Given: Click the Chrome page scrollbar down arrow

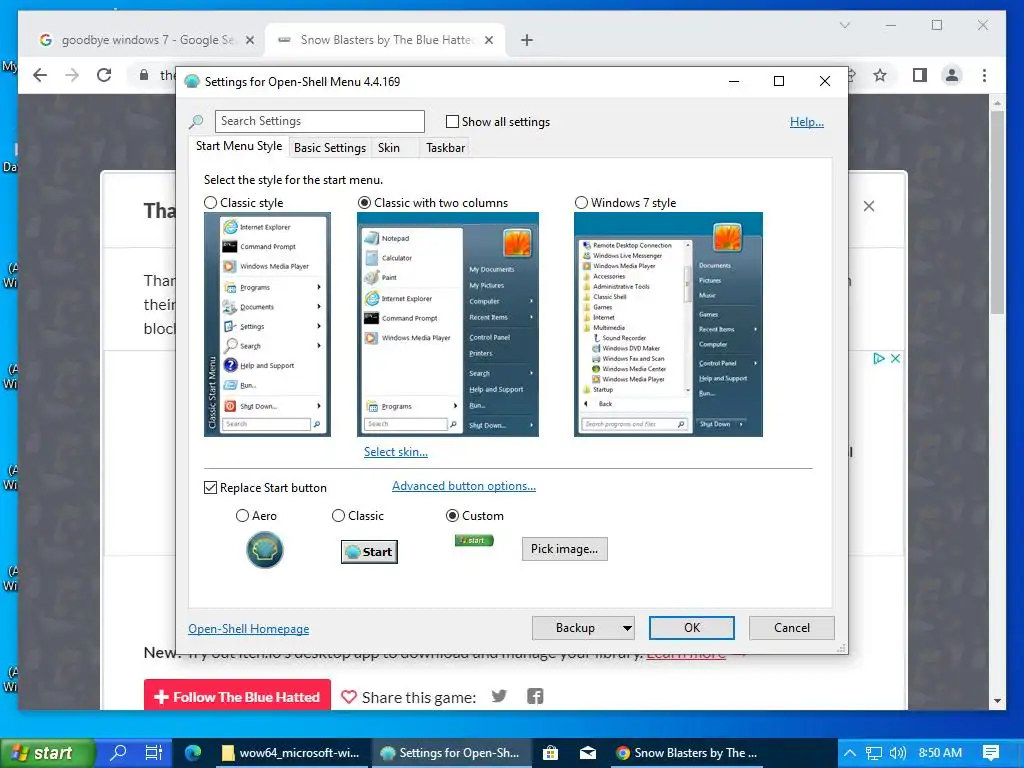Looking at the screenshot, I should pos(997,701).
